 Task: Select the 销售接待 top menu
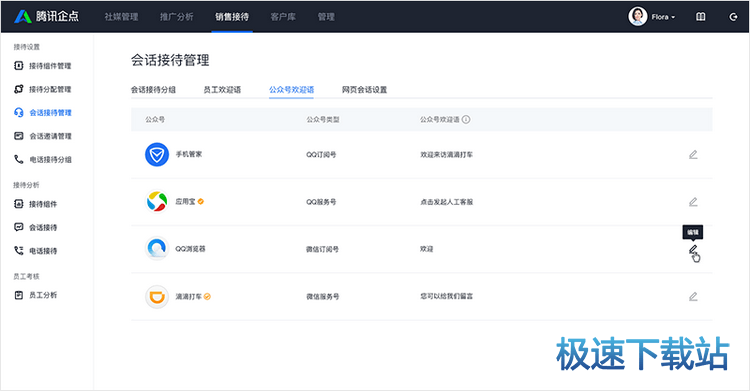click(x=232, y=17)
